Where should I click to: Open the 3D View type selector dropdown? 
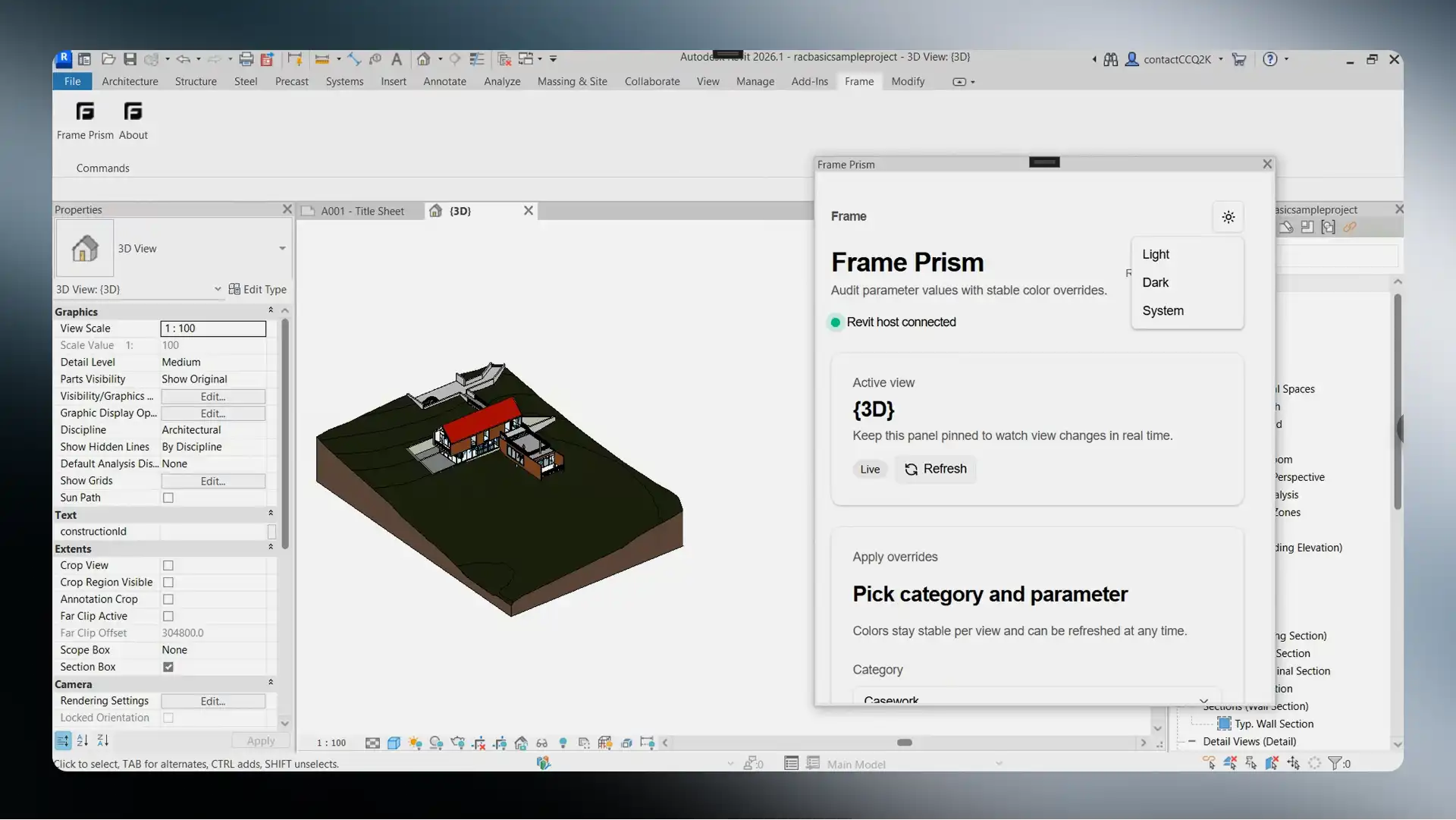[282, 248]
